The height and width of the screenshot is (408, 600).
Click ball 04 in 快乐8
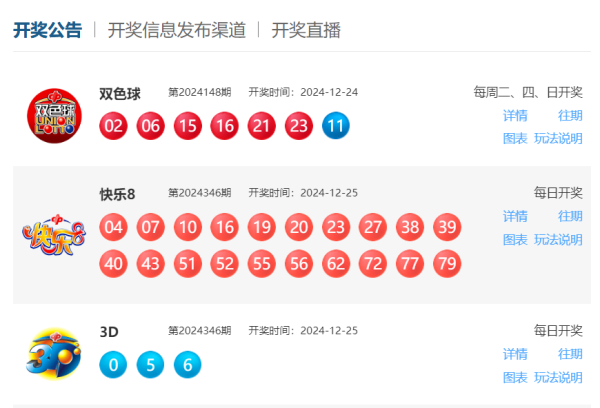(x=113, y=227)
